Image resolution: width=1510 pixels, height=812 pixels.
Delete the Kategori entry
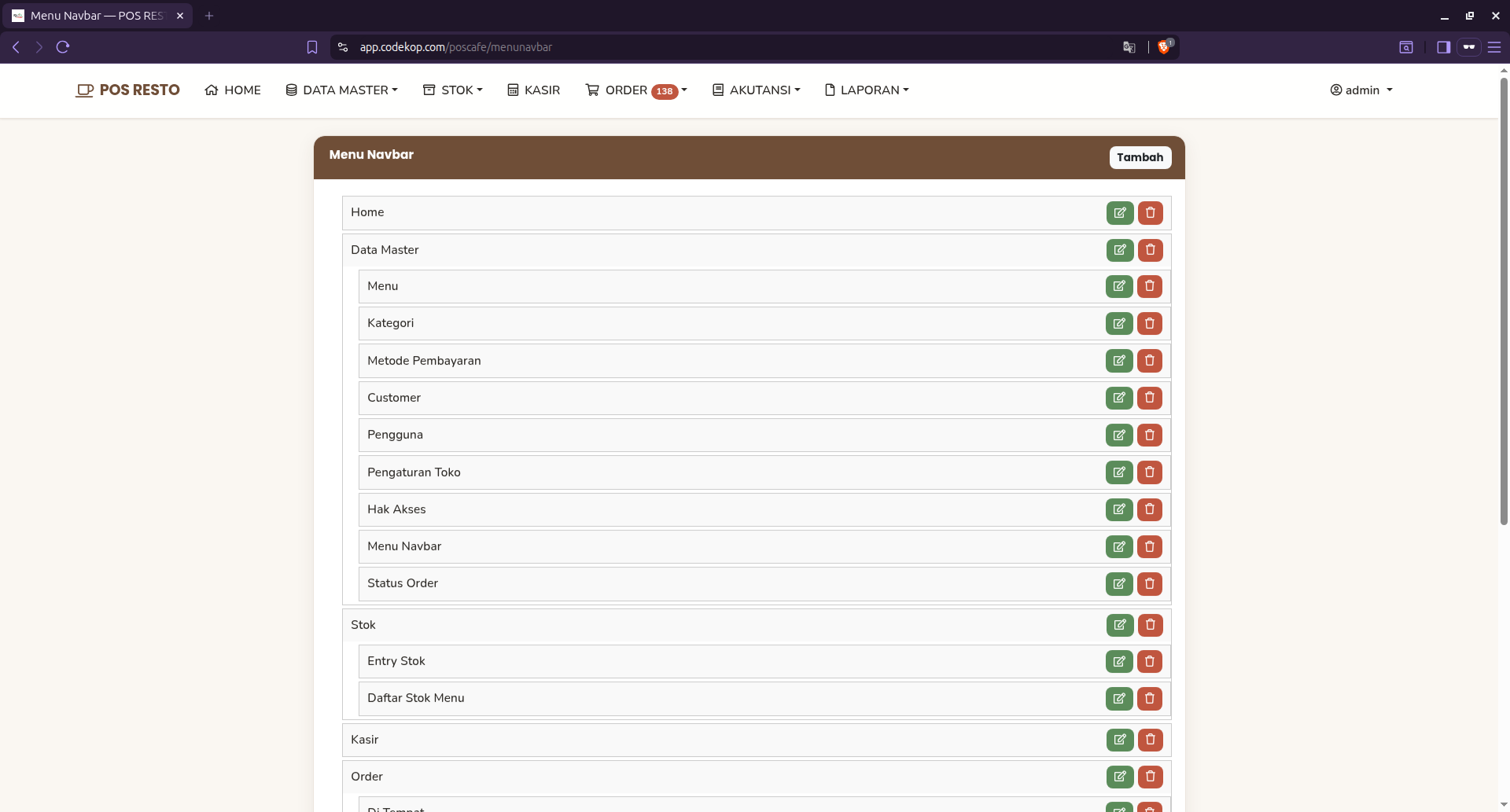(x=1149, y=323)
